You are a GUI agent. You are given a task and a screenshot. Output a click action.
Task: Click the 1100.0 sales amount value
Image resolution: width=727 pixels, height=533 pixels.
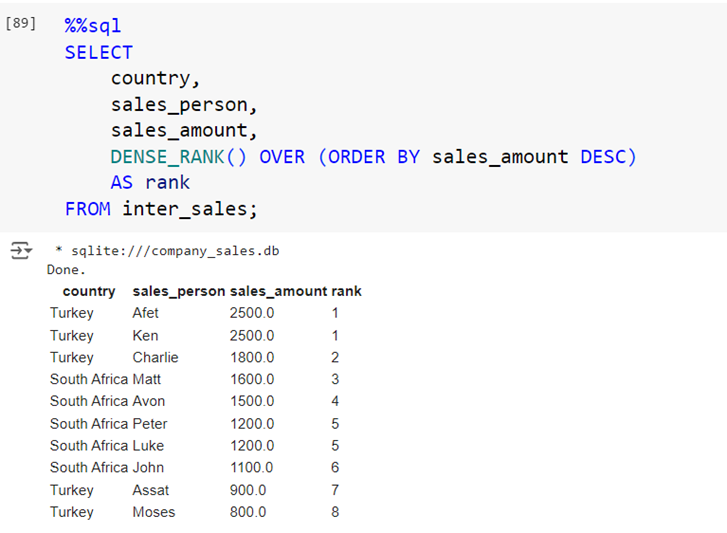tap(252, 467)
